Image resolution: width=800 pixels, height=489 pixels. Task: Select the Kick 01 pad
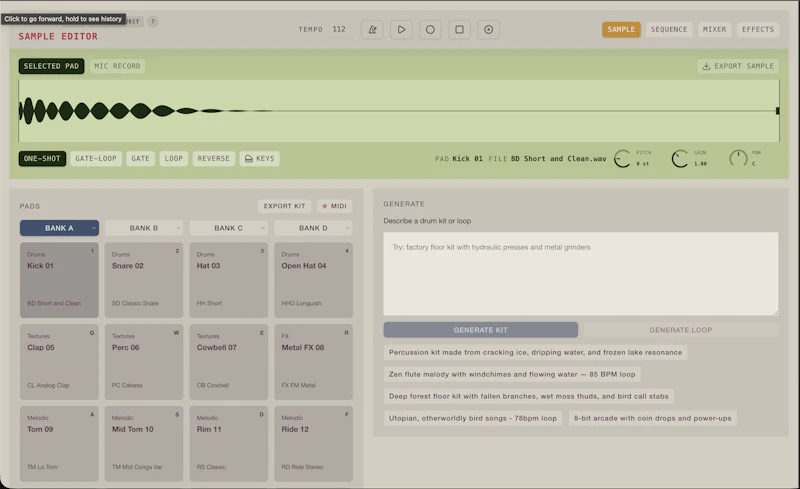[59, 280]
